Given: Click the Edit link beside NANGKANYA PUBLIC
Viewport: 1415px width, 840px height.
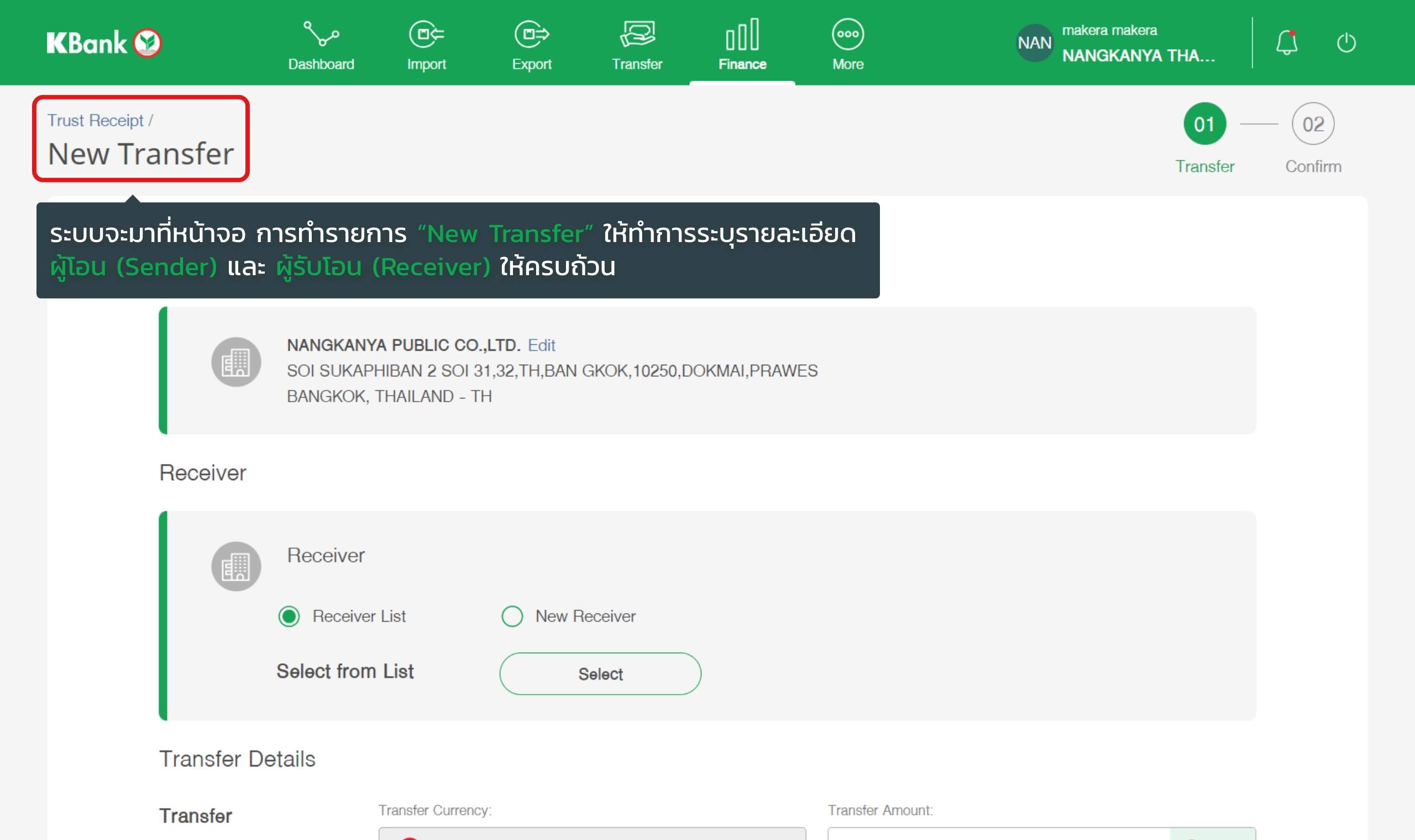Looking at the screenshot, I should click(541, 345).
